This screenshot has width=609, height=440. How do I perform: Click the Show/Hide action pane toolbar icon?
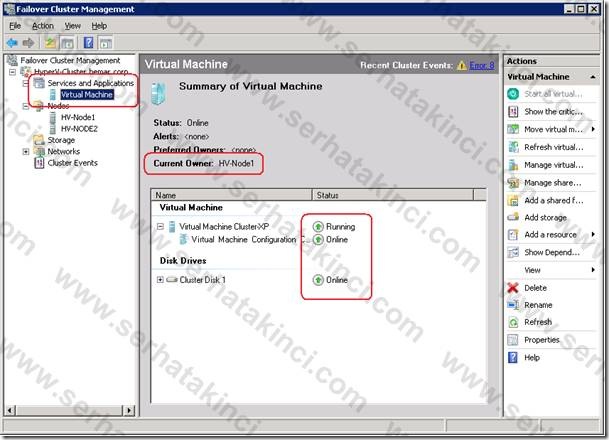106,43
